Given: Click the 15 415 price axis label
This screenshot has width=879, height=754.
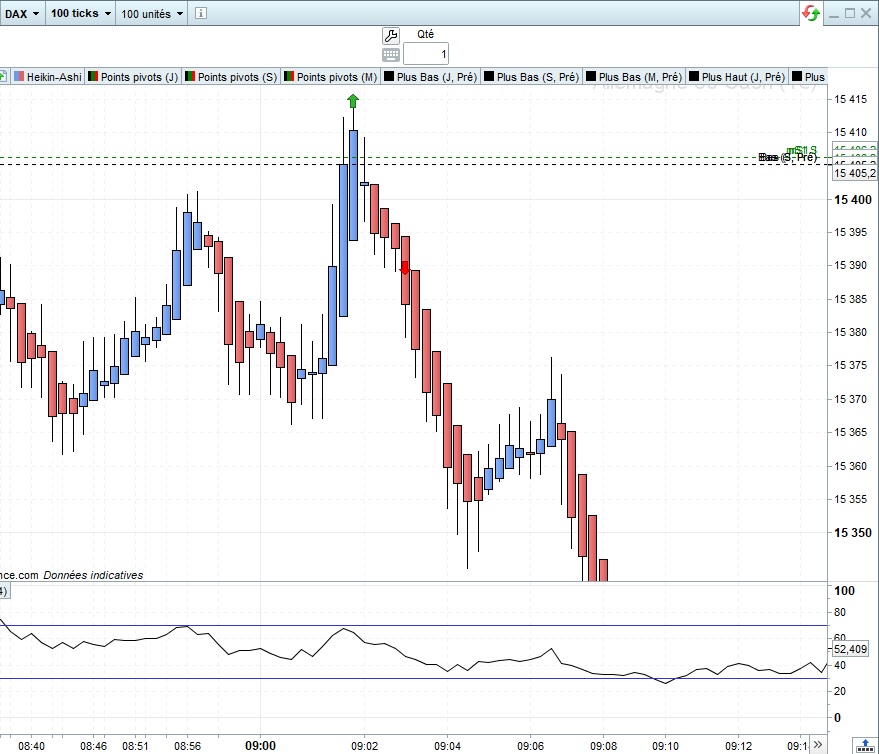Looking at the screenshot, I should click(850, 99).
